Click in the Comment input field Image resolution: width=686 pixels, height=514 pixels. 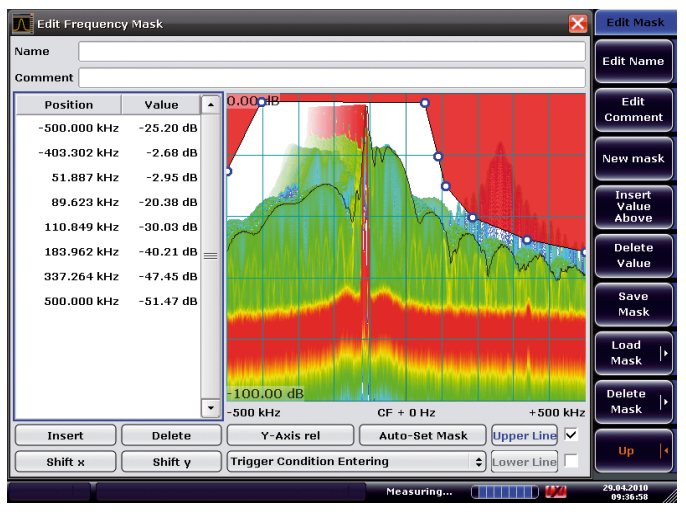pos(332,78)
